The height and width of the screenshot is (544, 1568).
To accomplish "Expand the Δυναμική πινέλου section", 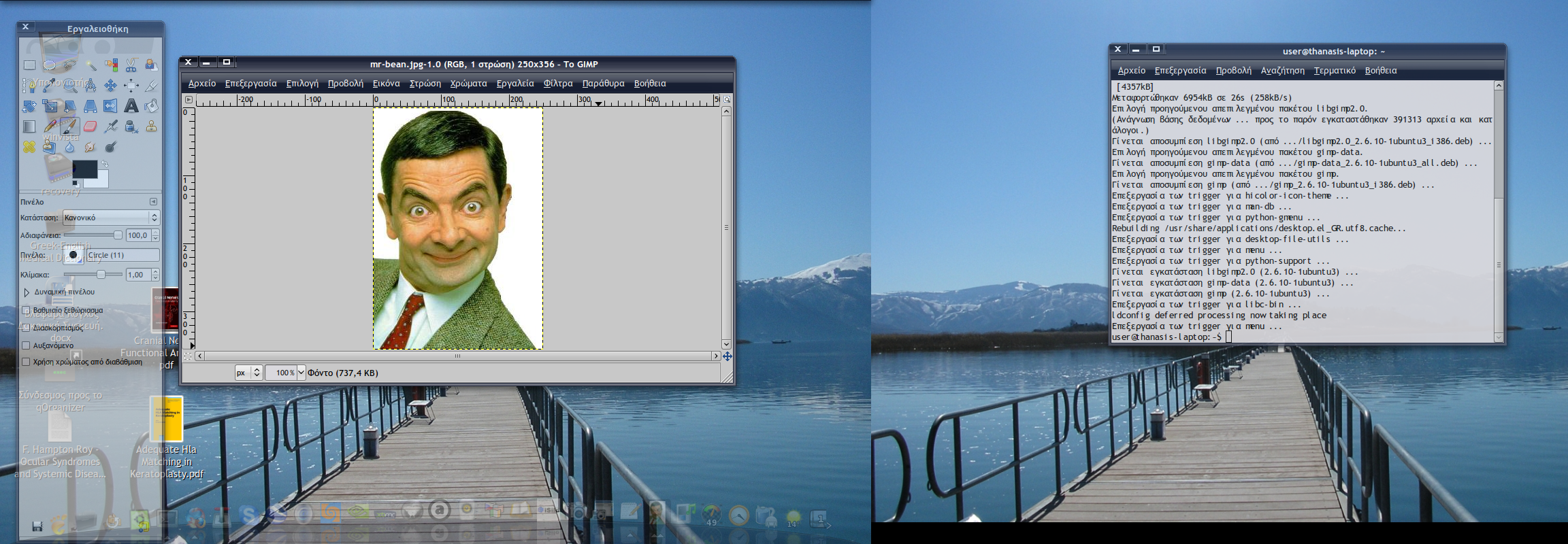I will tap(27, 292).
